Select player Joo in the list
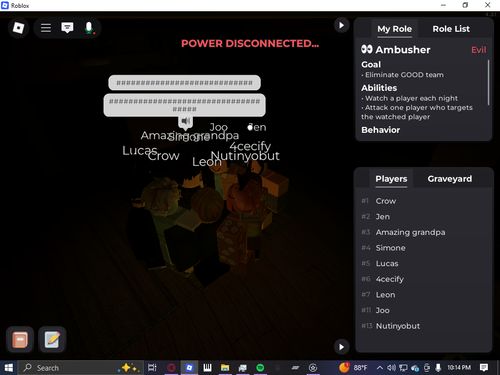 click(x=423, y=310)
